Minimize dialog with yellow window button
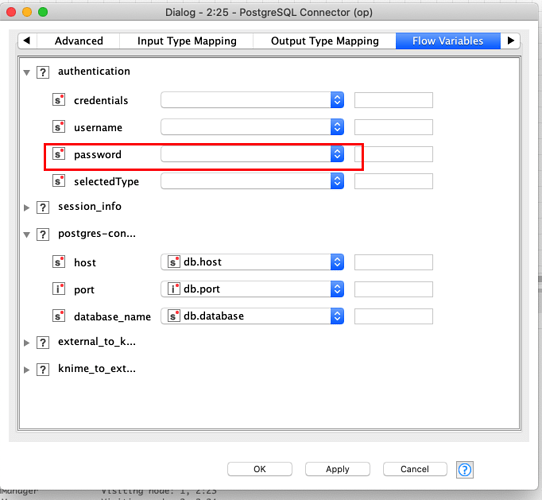Viewport: 542px width, 500px height. [x=27, y=12]
